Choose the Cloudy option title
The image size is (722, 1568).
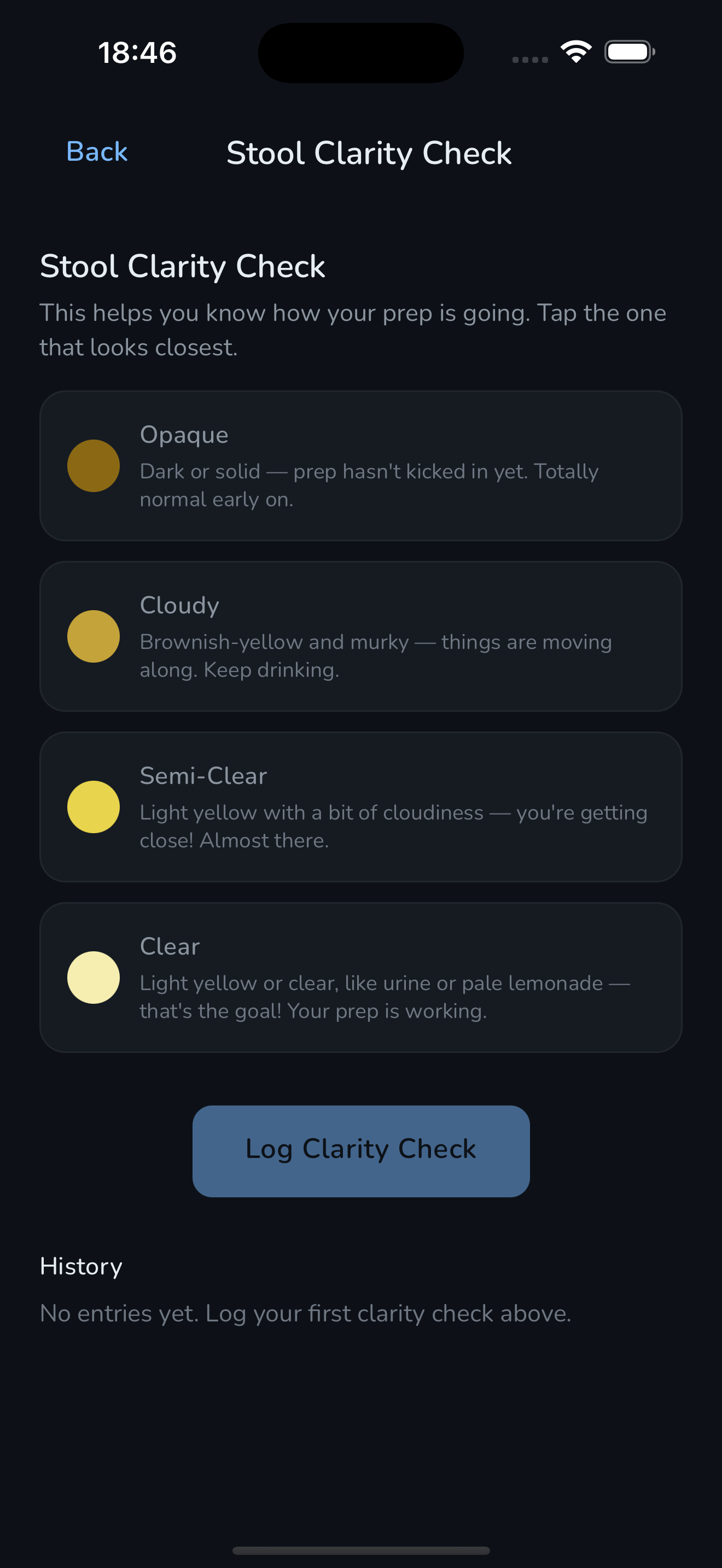click(x=179, y=605)
